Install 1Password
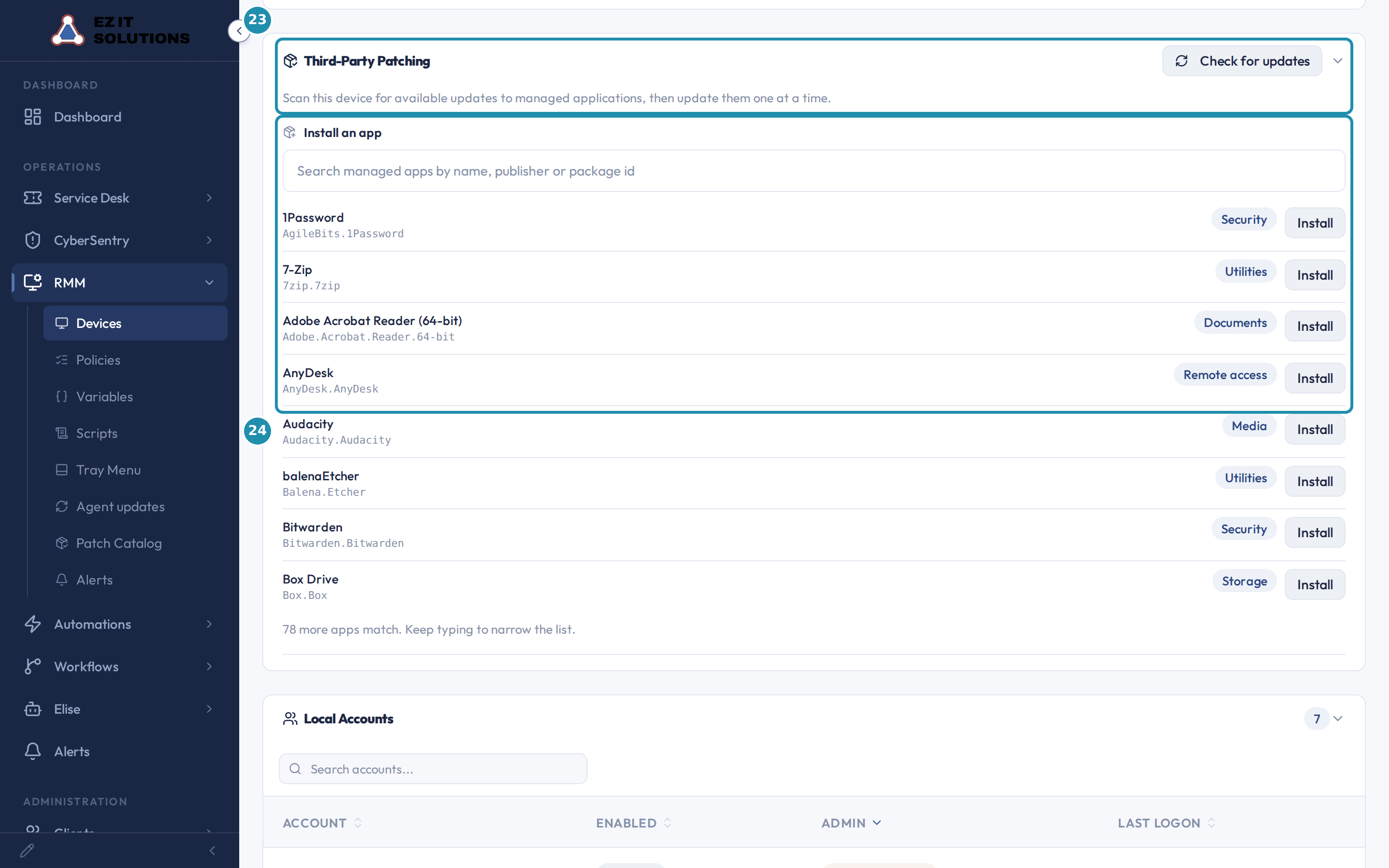This screenshot has width=1389, height=868. [1314, 223]
